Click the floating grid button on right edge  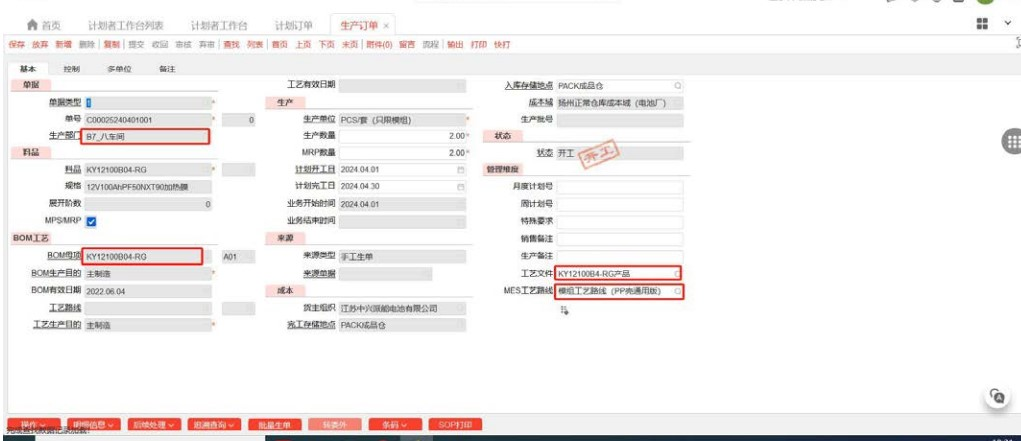[x=1011, y=142]
